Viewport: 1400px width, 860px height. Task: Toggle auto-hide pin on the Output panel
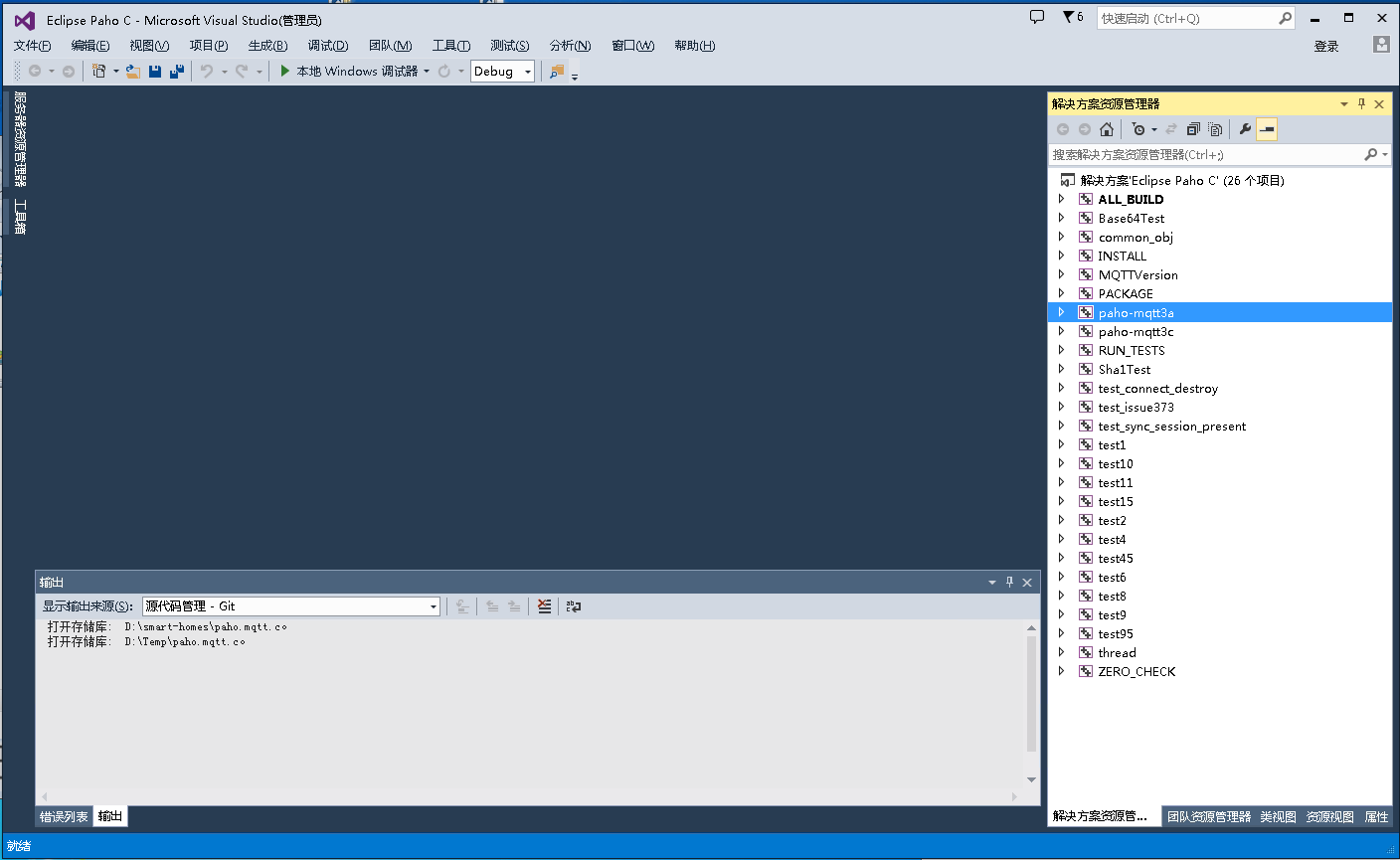coord(1009,582)
